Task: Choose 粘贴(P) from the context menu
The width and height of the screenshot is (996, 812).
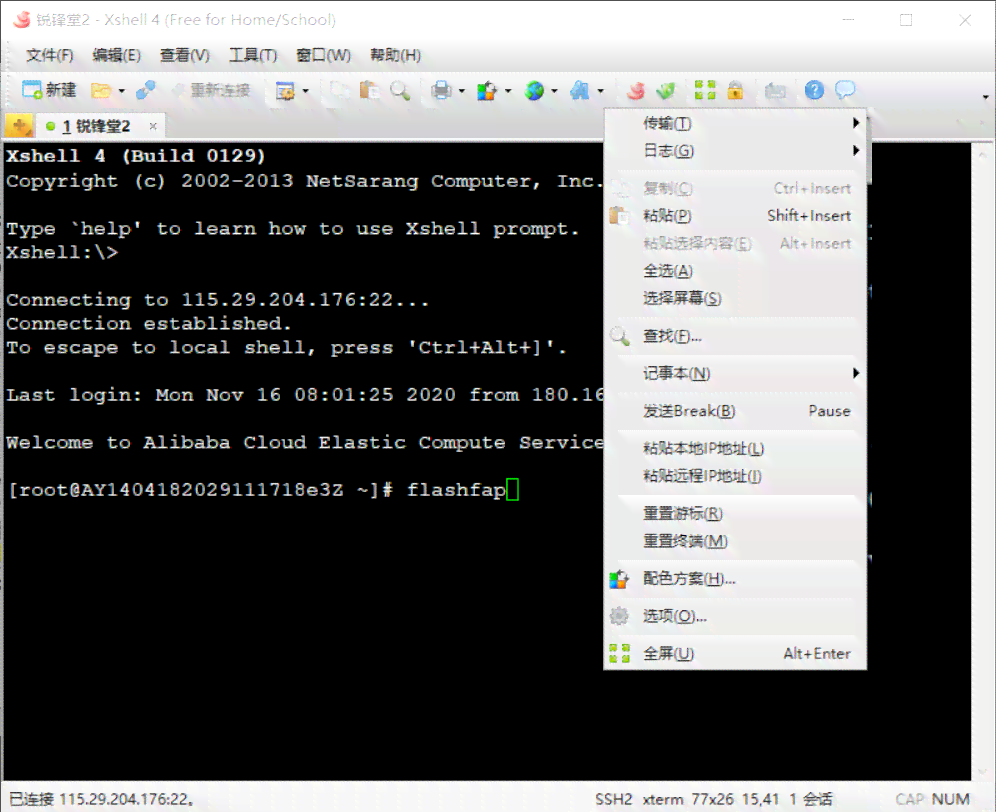Action: coord(735,215)
